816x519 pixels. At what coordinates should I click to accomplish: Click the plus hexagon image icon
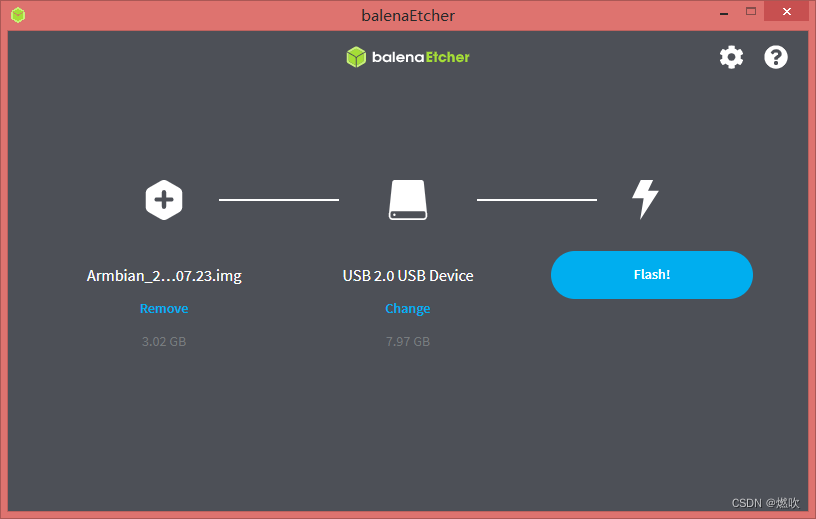point(164,200)
